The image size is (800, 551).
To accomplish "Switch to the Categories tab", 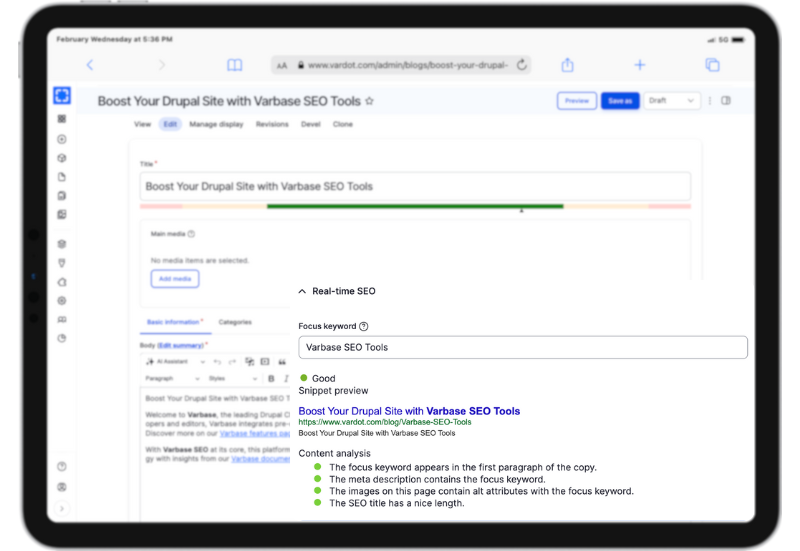I will coord(235,322).
